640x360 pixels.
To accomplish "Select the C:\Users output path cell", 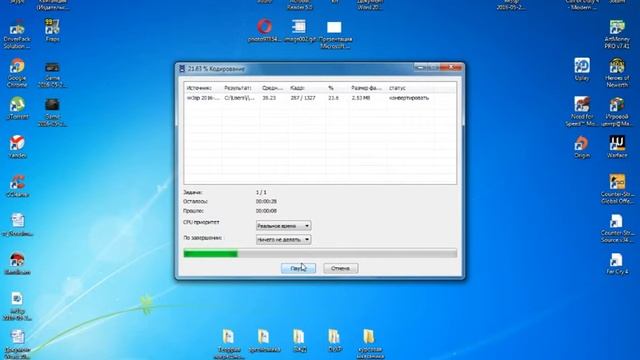I will point(240,98).
